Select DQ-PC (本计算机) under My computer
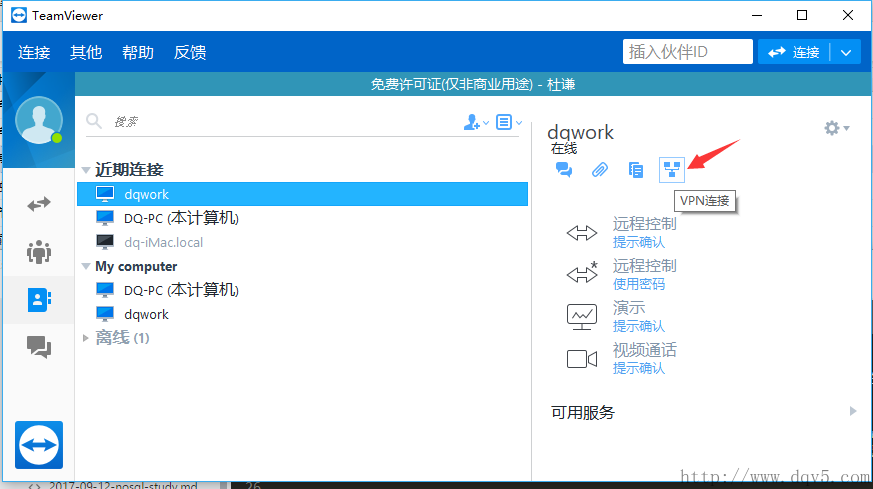Screen dimensions: 873x489 tap(302, 290)
